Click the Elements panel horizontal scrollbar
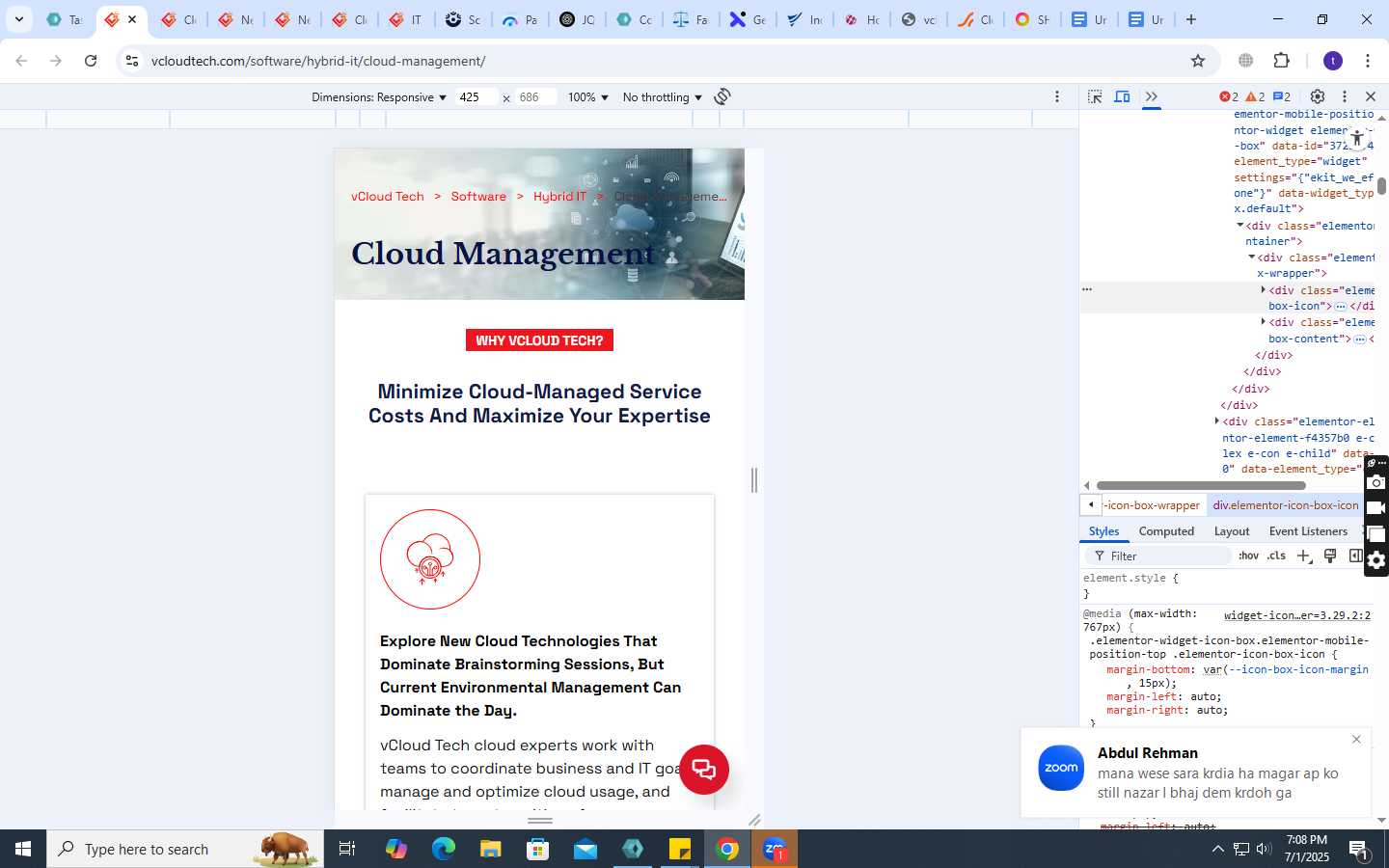The width and height of the screenshot is (1389, 868). [x=1201, y=485]
